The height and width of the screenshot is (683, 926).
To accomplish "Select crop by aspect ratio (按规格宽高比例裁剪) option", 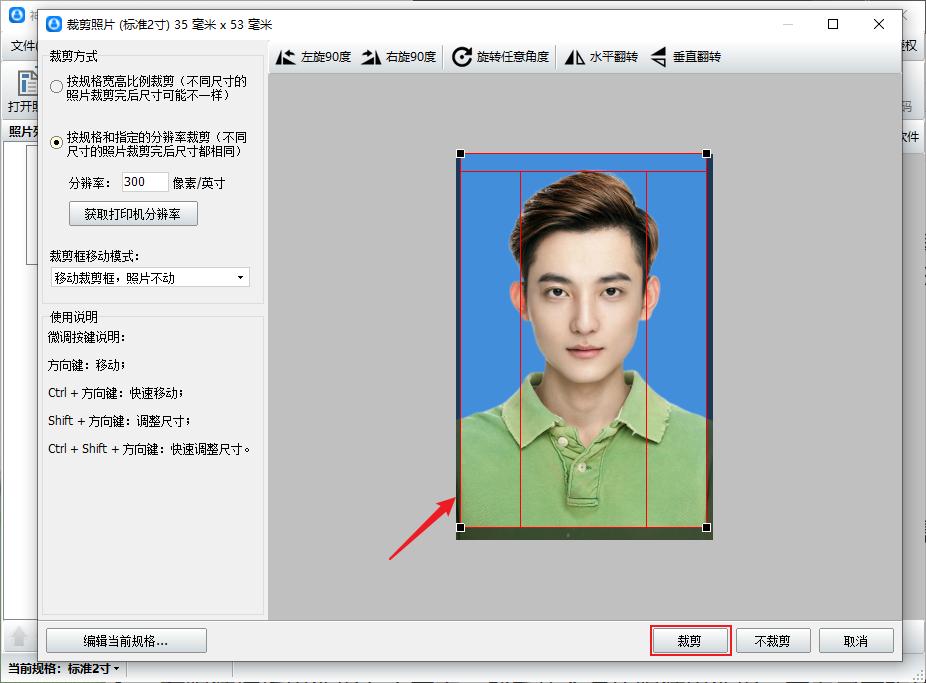I will click(x=57, y=87).
